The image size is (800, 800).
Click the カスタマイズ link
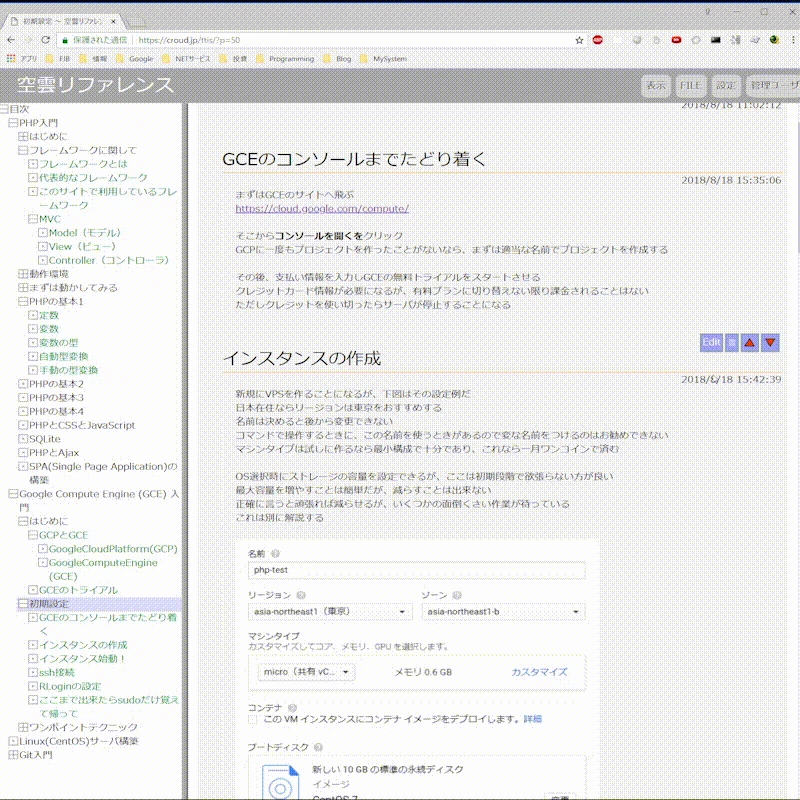(x=539, y=672)
